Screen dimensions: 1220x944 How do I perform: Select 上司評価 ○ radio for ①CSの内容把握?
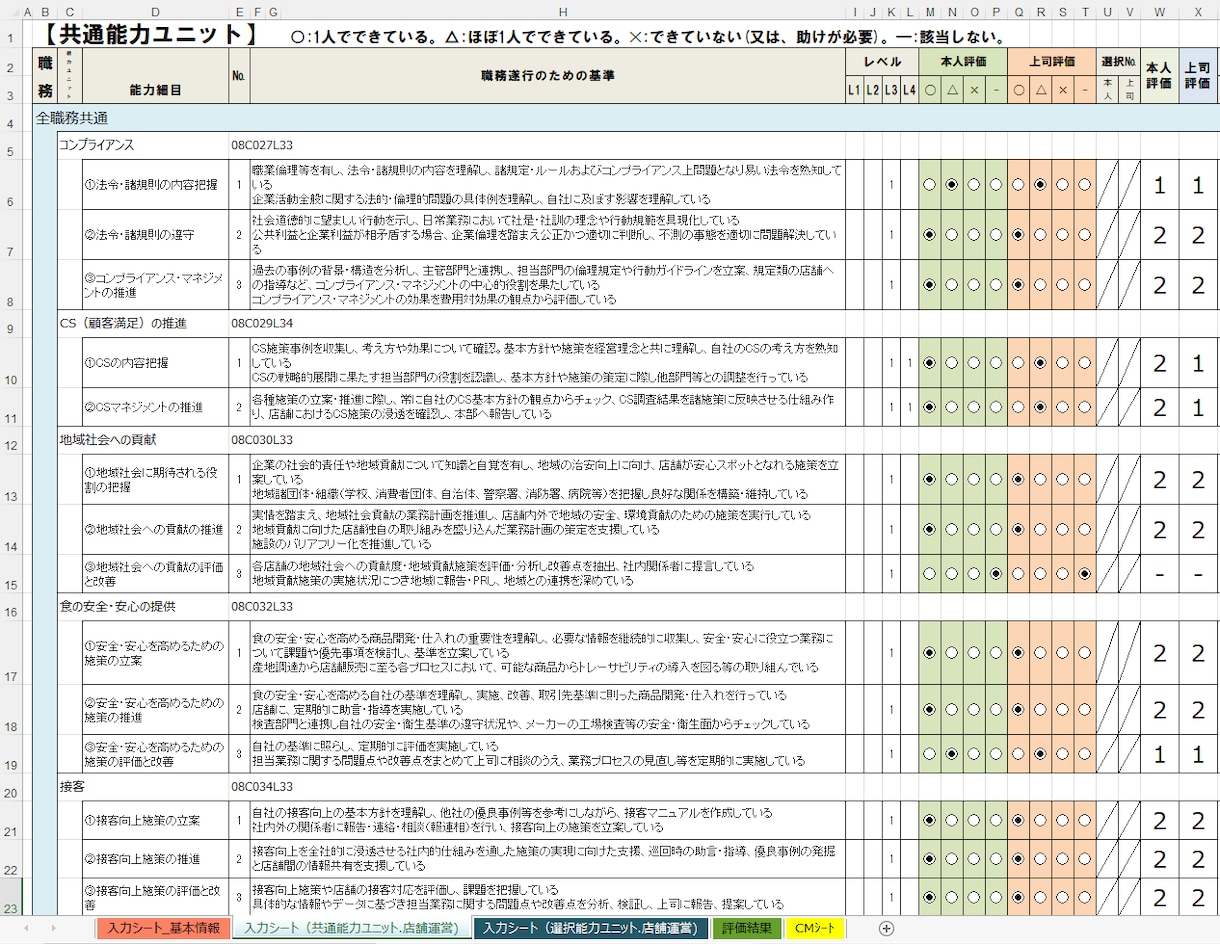point(1018,363)
